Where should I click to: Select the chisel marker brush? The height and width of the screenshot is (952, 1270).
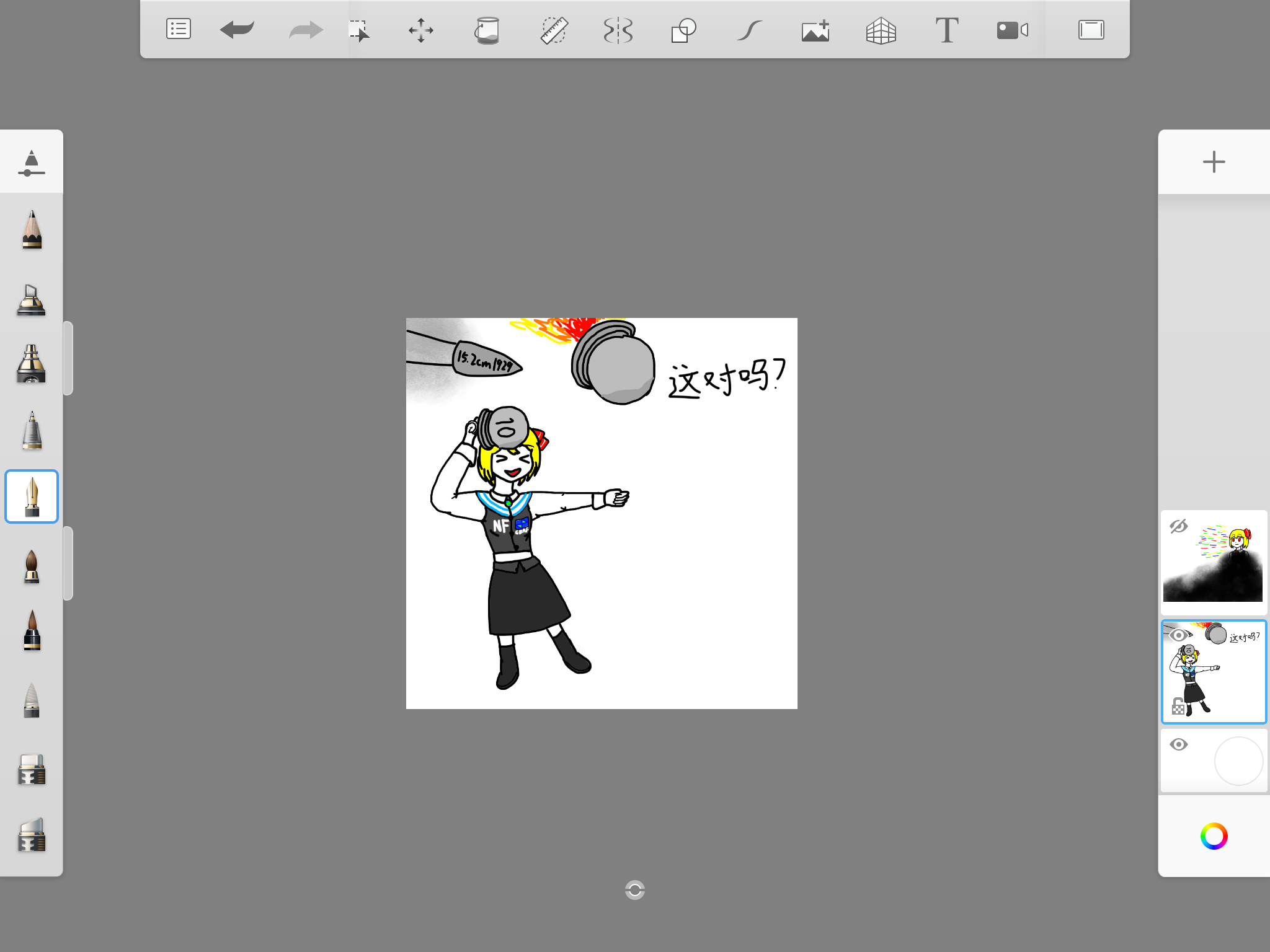pos(31,300)
